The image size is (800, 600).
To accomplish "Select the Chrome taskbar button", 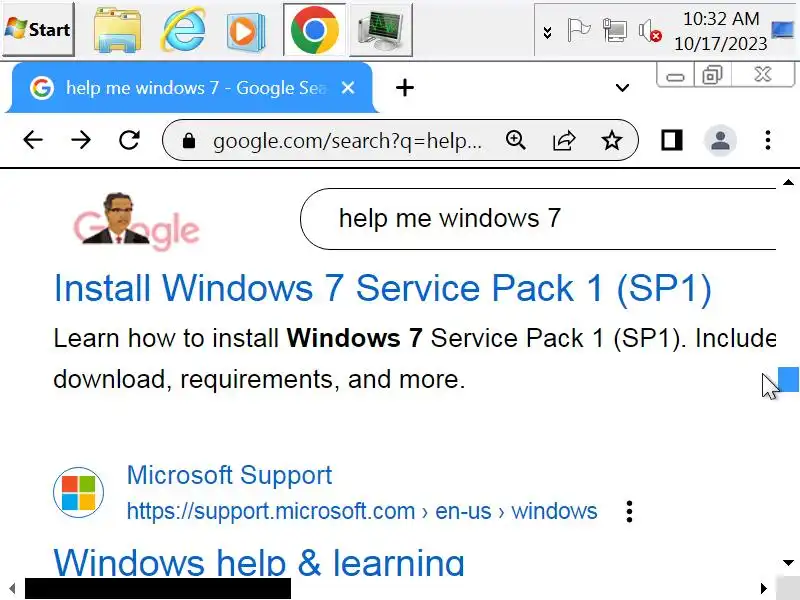I will 314,30.
